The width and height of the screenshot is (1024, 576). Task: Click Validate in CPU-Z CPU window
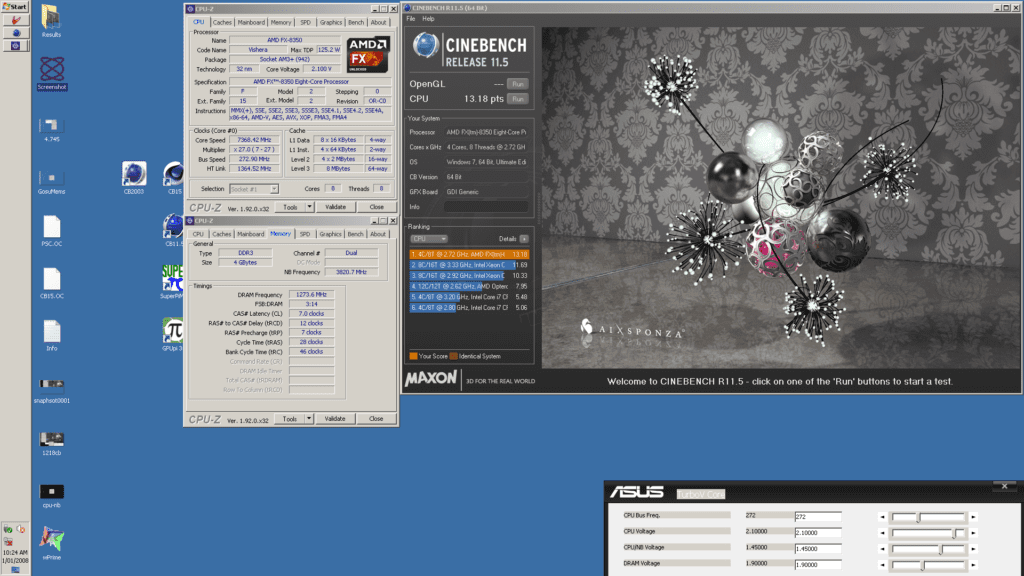(336, 207)
